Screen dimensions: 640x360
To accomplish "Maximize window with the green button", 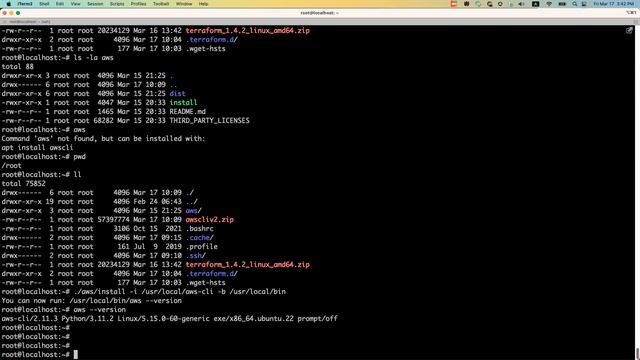I will [x=18, y=13].
